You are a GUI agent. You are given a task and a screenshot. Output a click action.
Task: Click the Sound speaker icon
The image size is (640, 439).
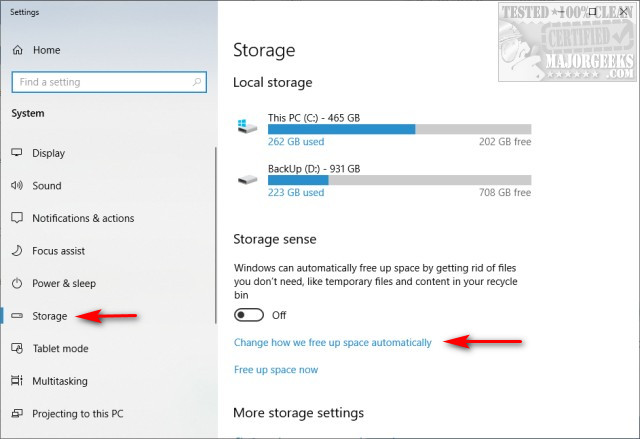pos(17,186)
